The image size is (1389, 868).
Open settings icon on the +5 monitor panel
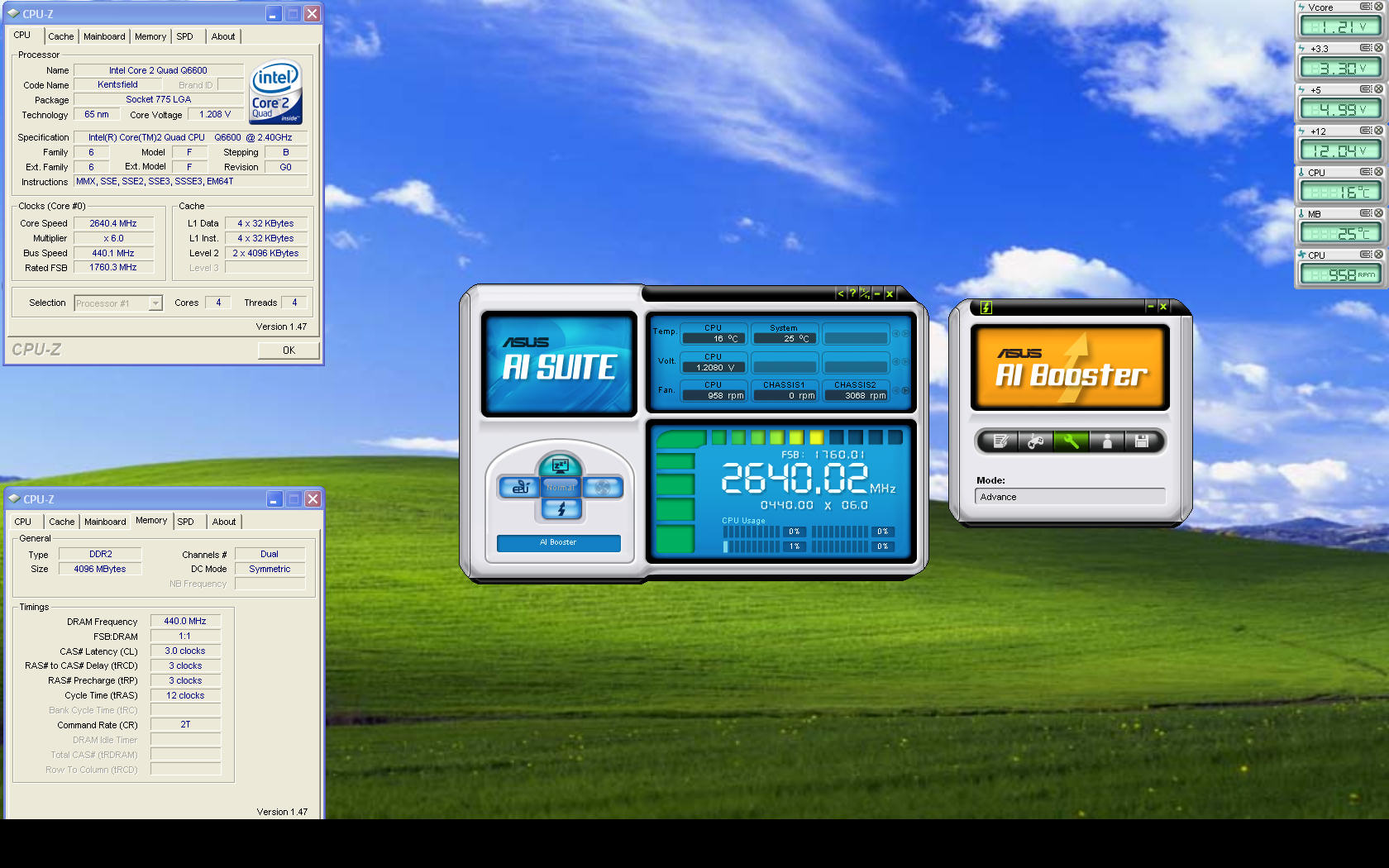click(x=1366, y=89)
